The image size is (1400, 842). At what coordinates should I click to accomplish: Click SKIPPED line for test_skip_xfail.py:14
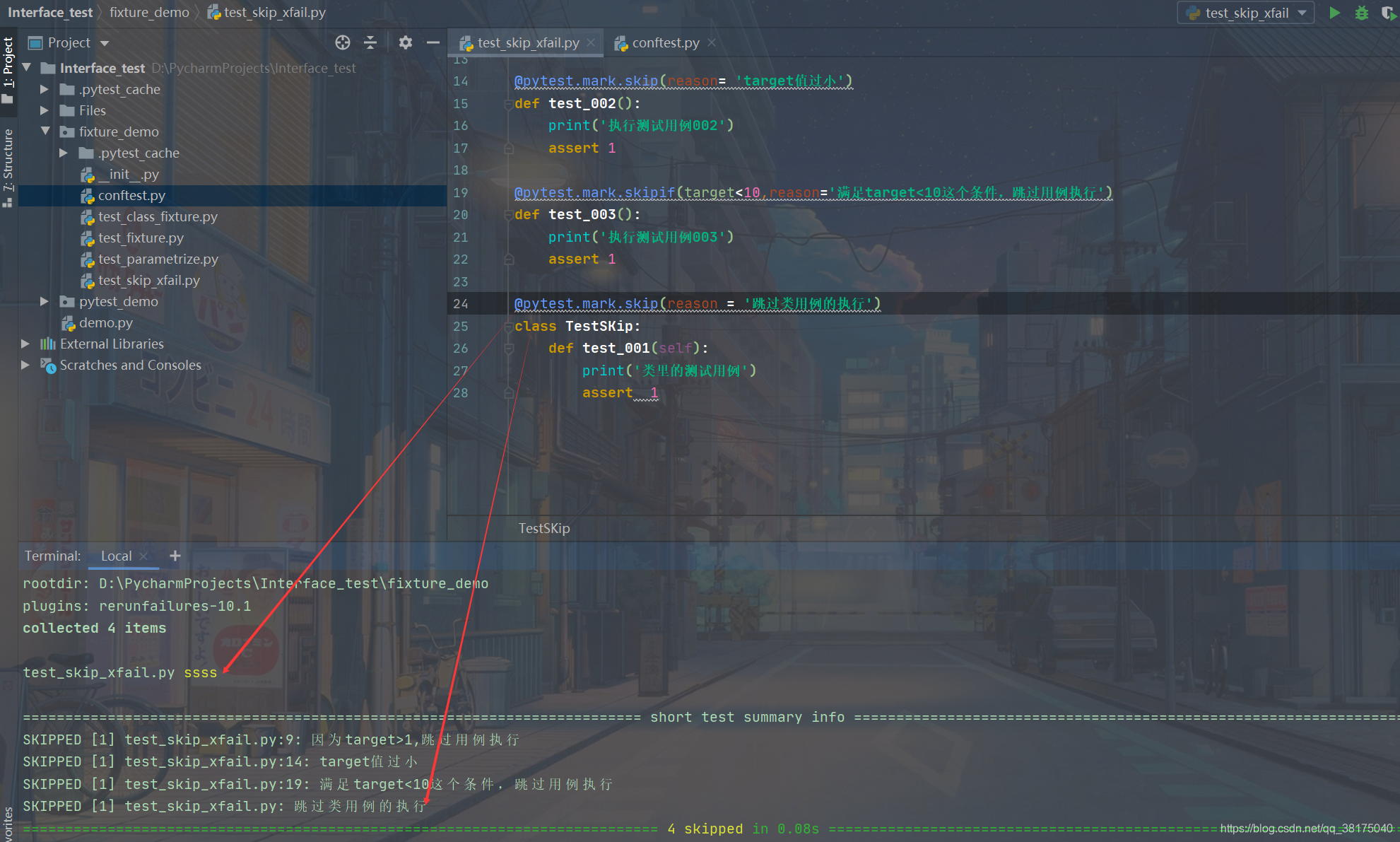pos(220,761)
